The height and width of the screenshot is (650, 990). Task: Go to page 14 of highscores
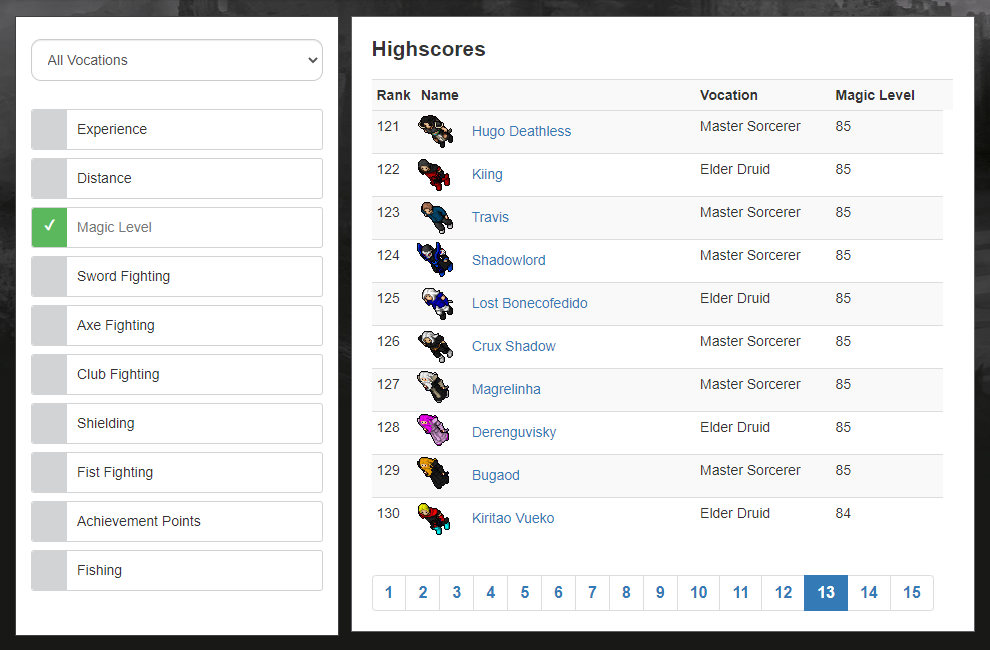click(x=868, y=593)
